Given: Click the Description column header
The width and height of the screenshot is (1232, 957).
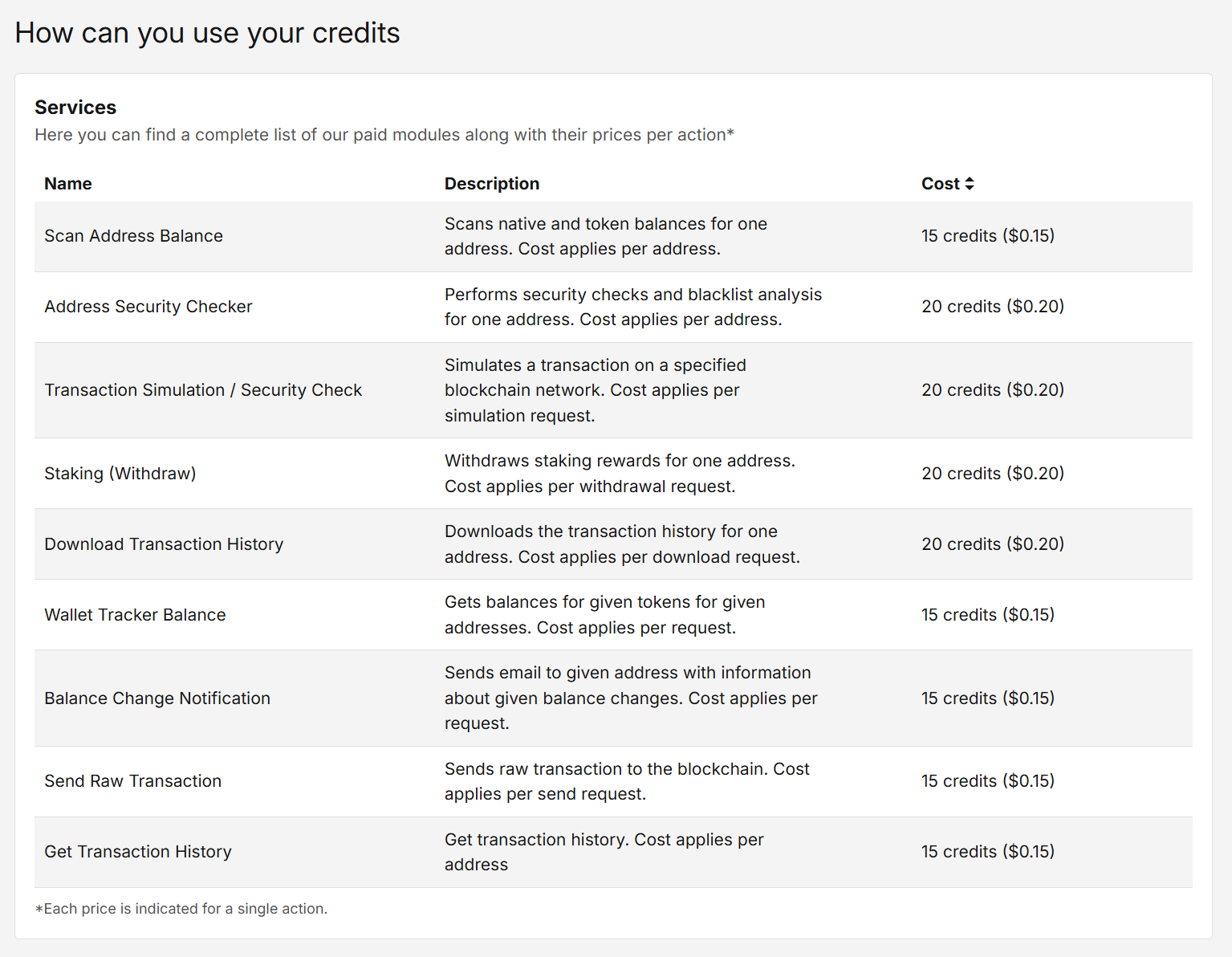Looking at the screenshot, I should pos(491,184).
